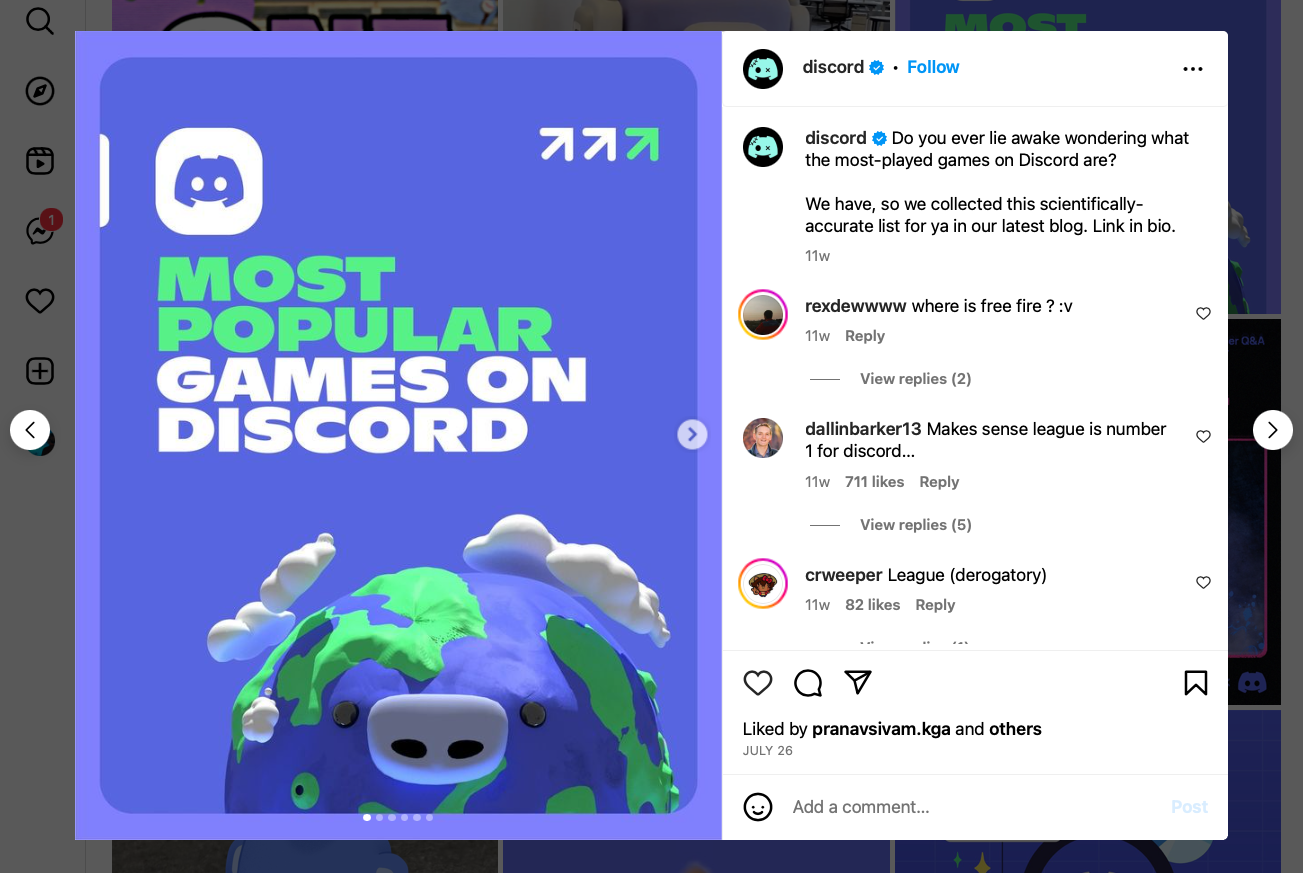This screenshot has width=1303, height=873.
Task: Open Reels from the sidebar
Action: 40,161
